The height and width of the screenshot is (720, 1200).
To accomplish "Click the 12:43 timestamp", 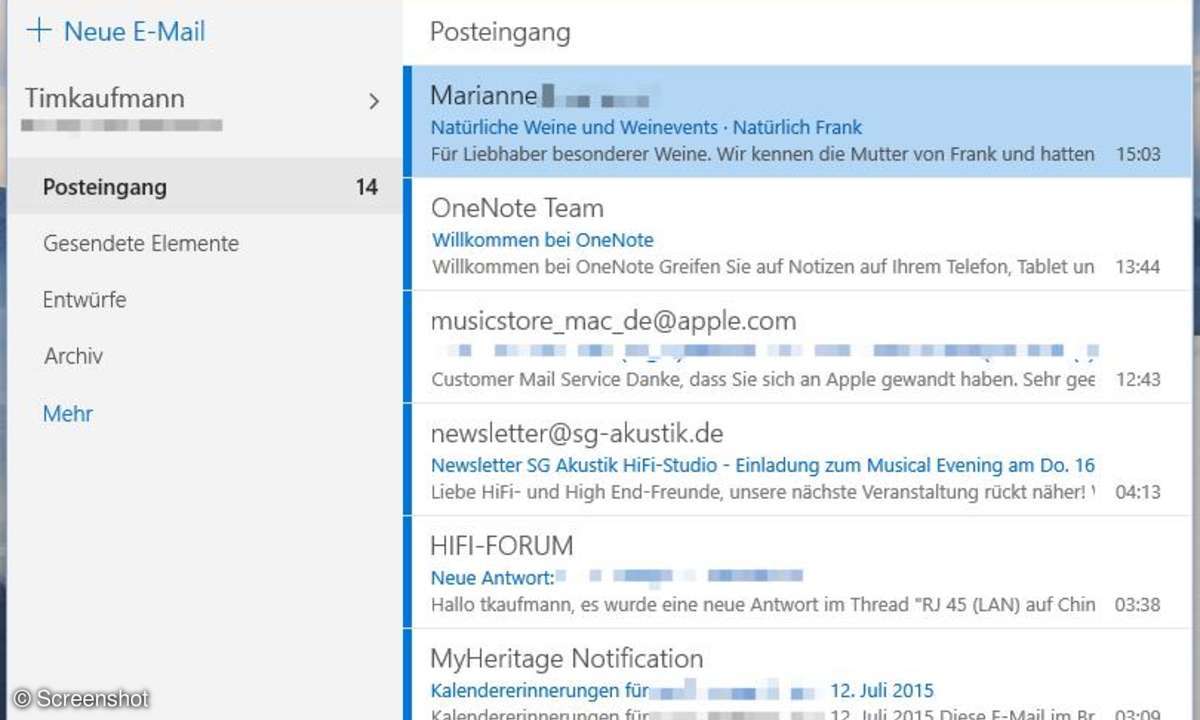I will click(1138, 380).
